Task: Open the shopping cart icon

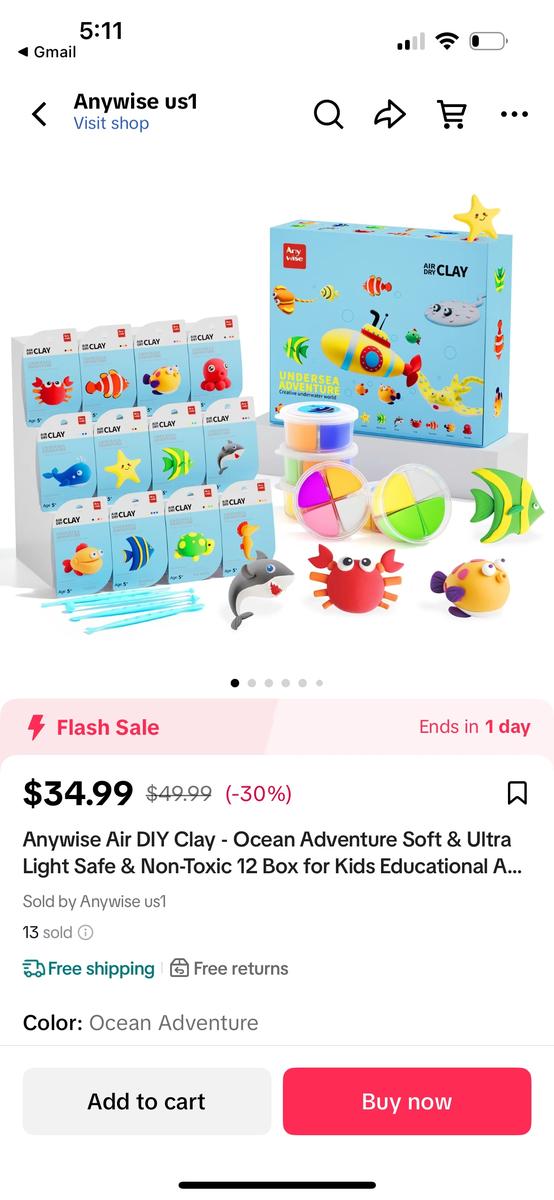Action: tap(452, 114)
